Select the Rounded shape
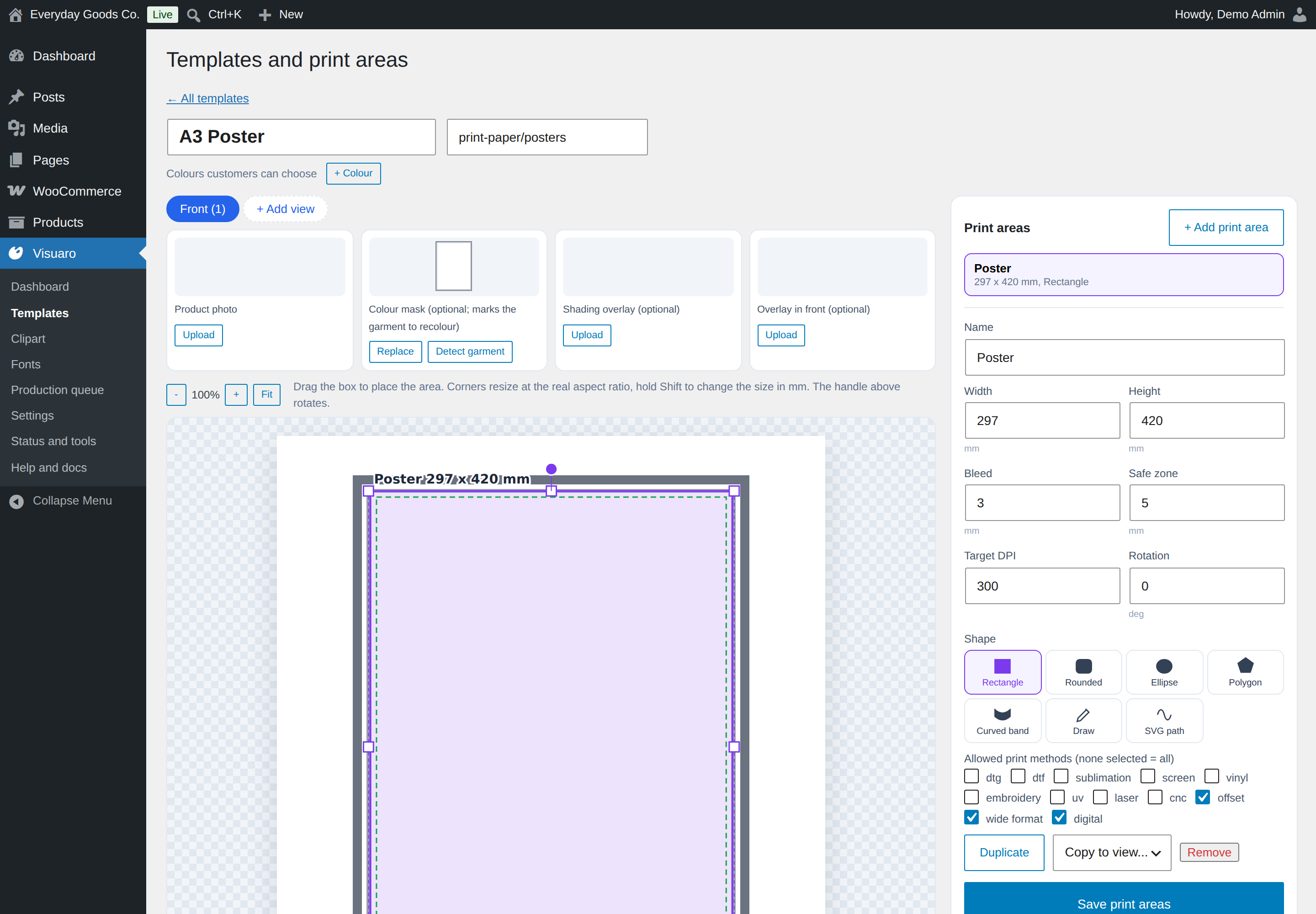Screen dimensions: 1316x914 [x=1083, y=672]
